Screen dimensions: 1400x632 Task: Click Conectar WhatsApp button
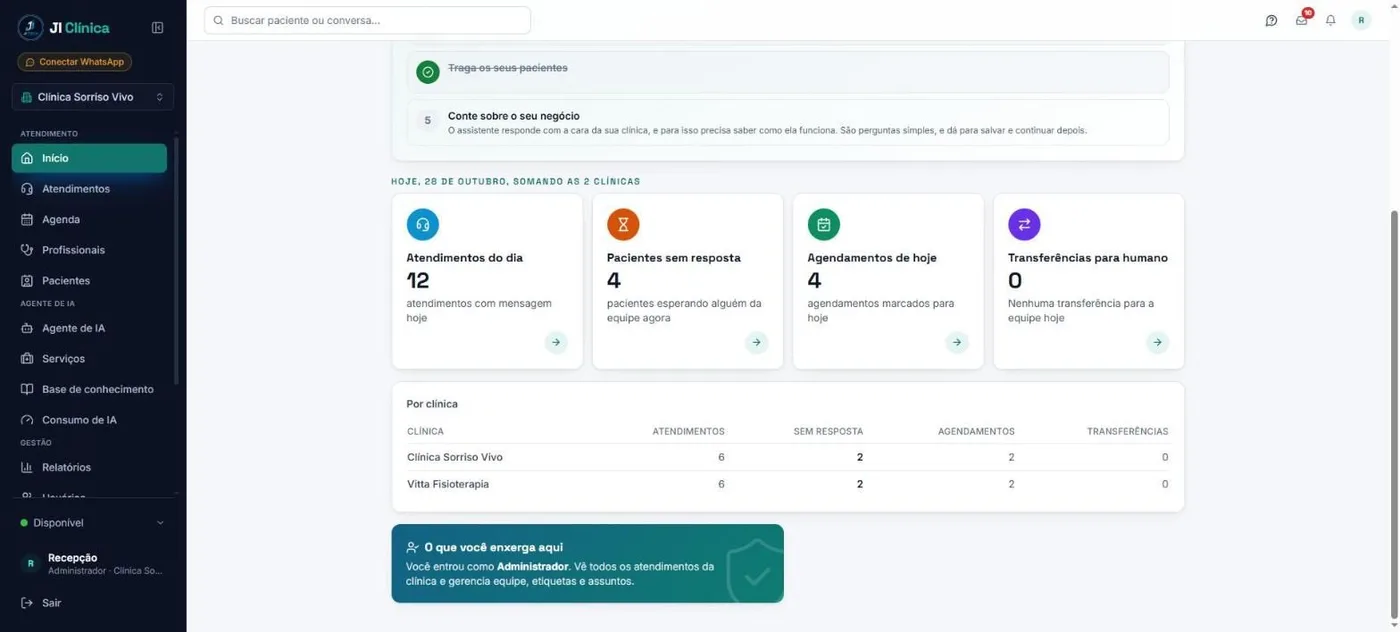point(75,62)
